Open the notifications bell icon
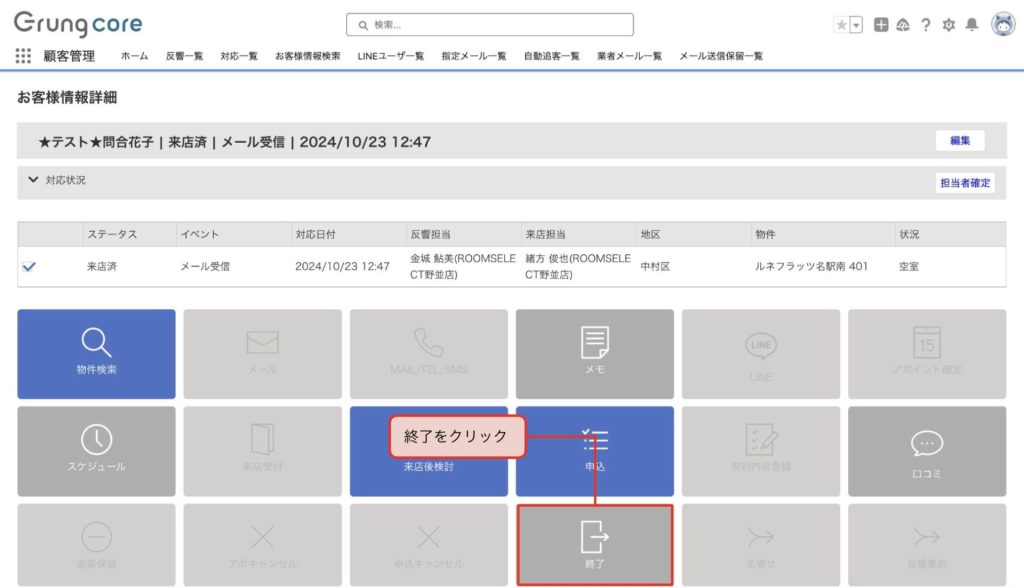 971,25
